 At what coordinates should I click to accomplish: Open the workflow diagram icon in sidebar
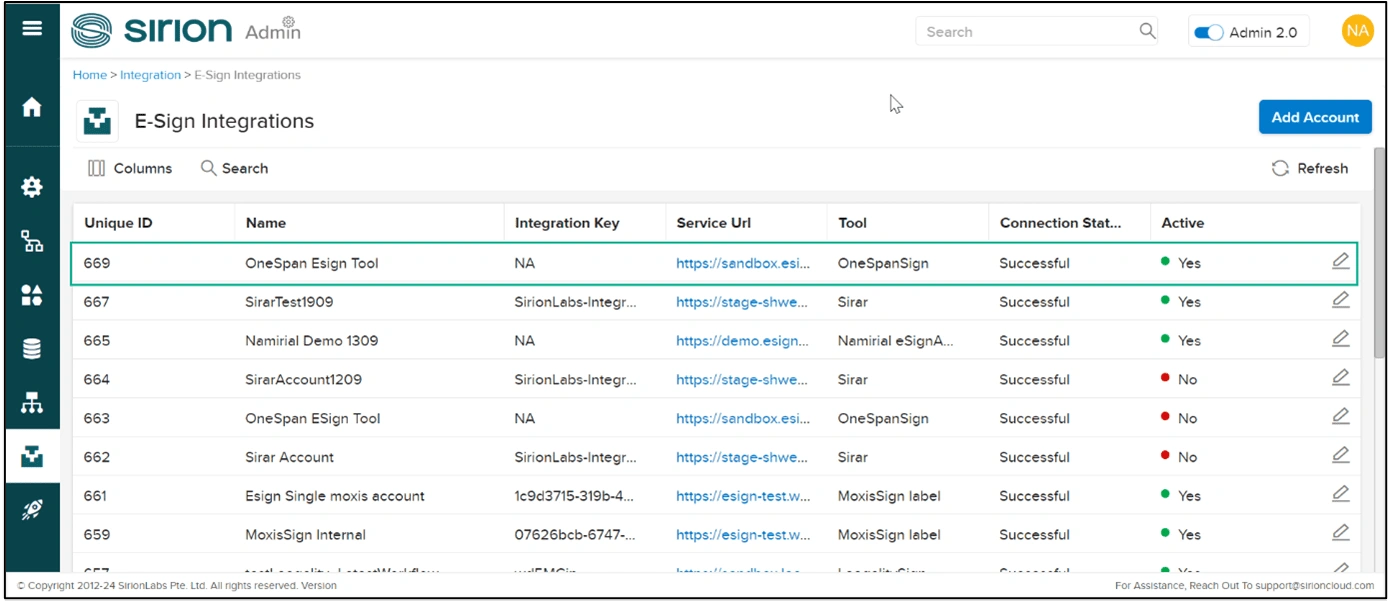click(31, 241)
